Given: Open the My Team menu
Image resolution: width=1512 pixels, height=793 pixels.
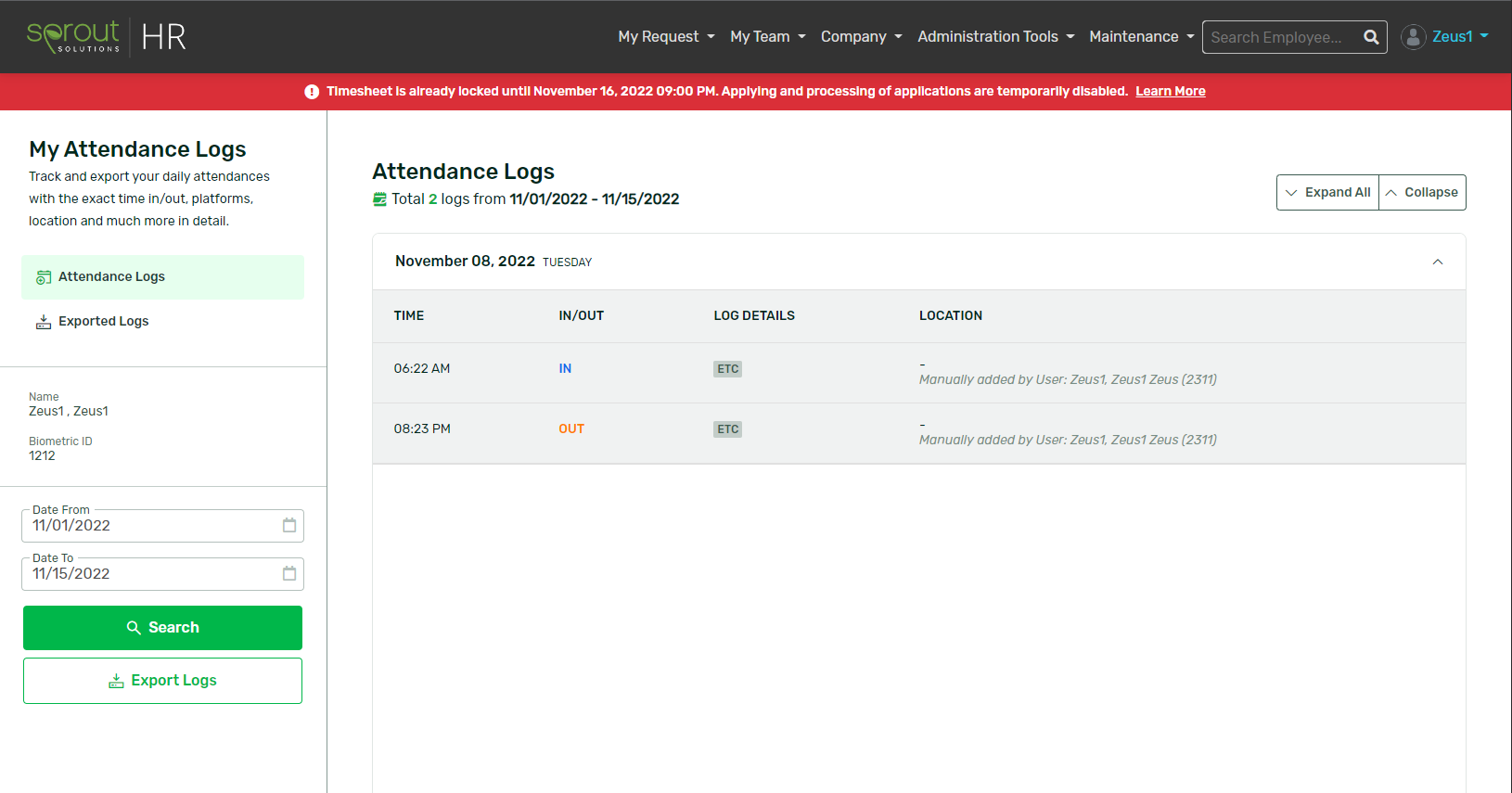Looking at the screenshot, I should pos(767,37).
